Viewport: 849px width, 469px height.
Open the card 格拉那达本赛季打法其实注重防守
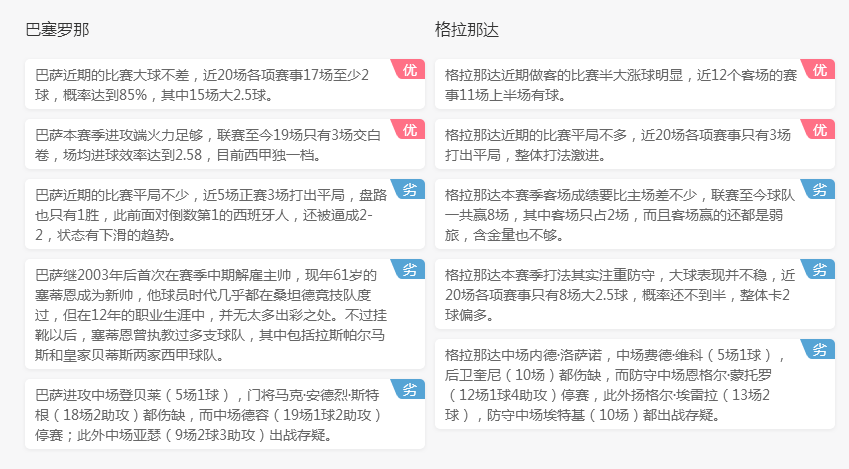(635, 295)
